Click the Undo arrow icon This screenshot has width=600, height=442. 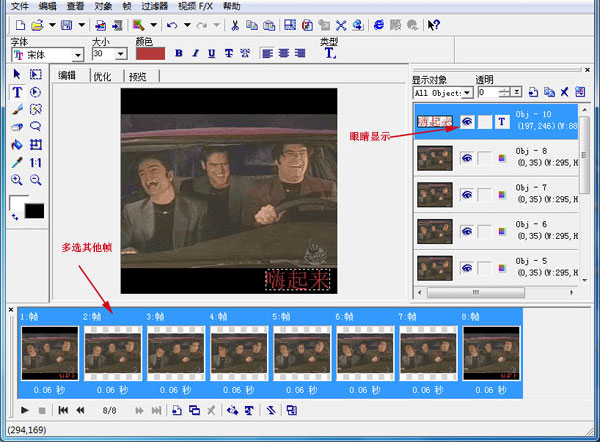click(x=172, y=25)
